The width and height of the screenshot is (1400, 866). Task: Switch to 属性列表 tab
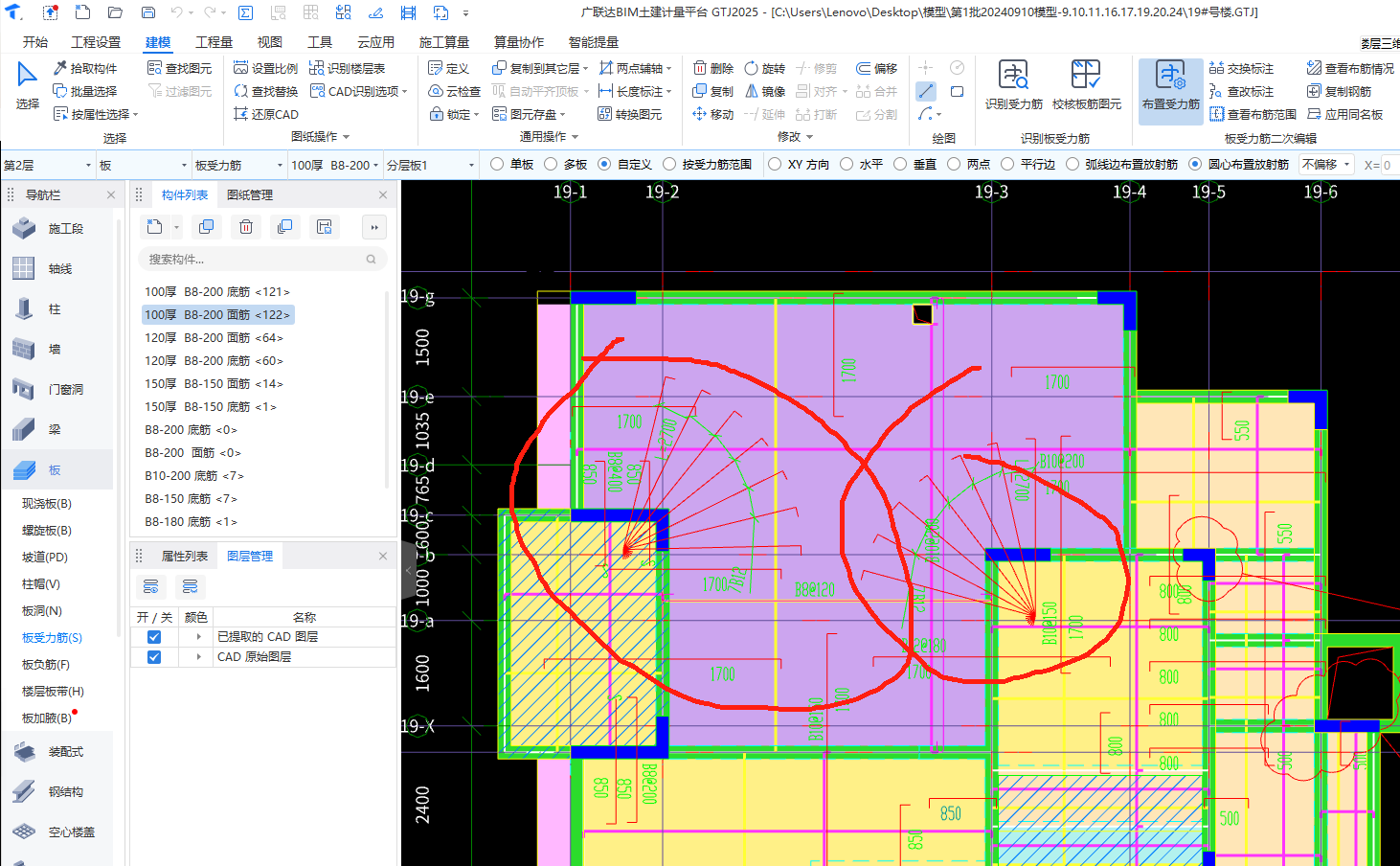pyautogui.click(x=185, y=556)
